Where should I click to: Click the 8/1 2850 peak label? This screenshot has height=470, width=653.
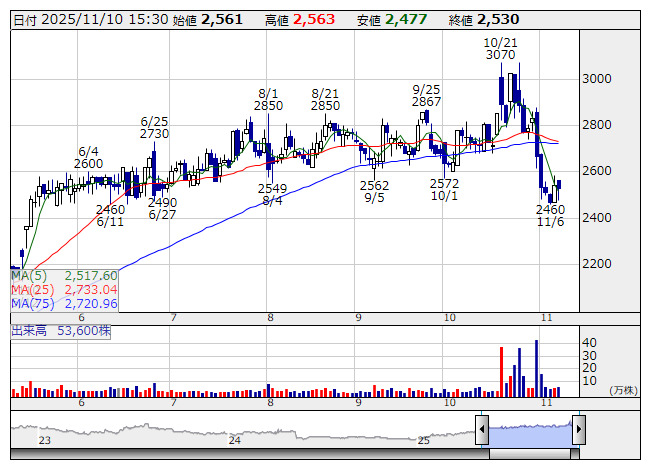[x=268, y=99]
